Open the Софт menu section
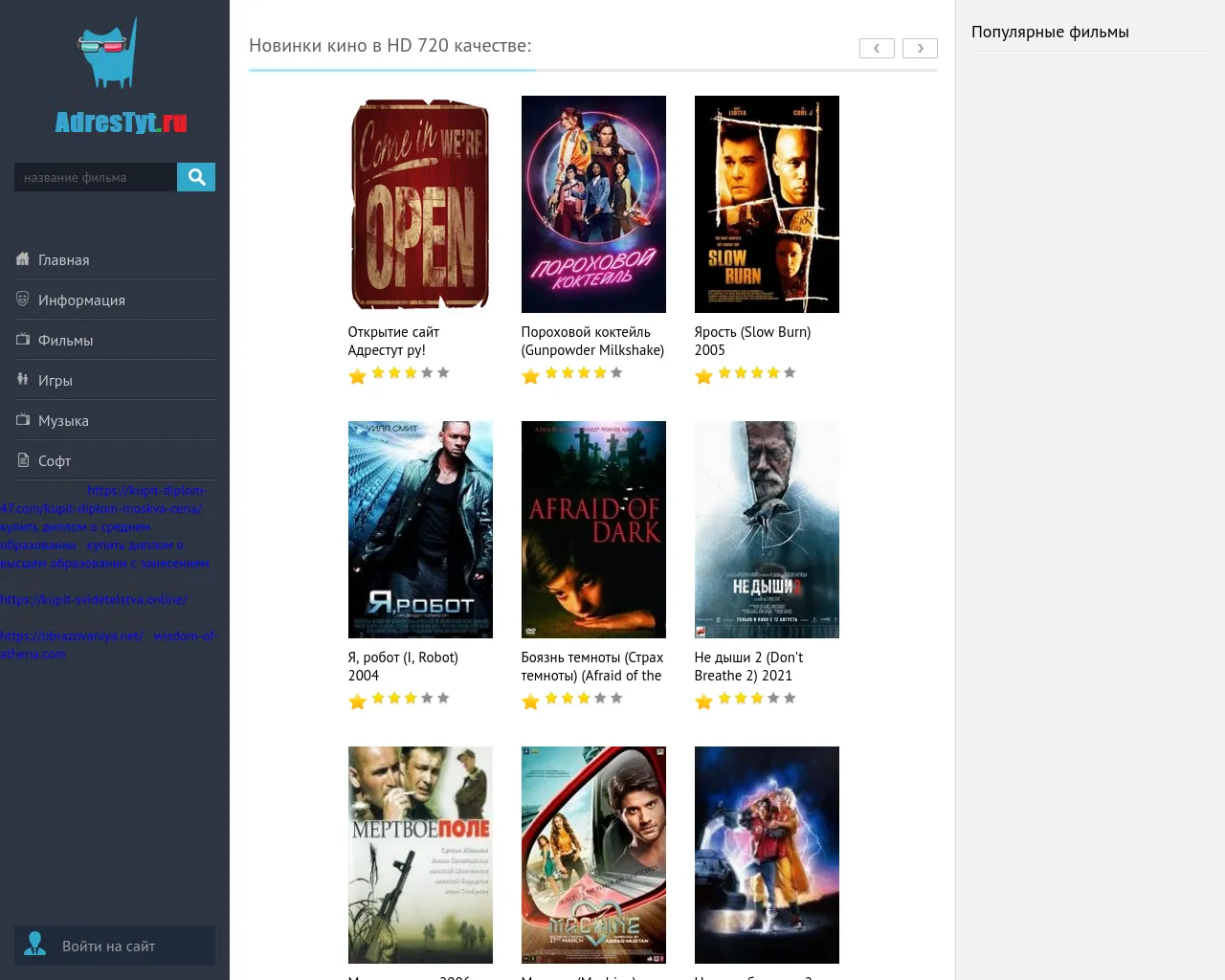 point(115,460)
